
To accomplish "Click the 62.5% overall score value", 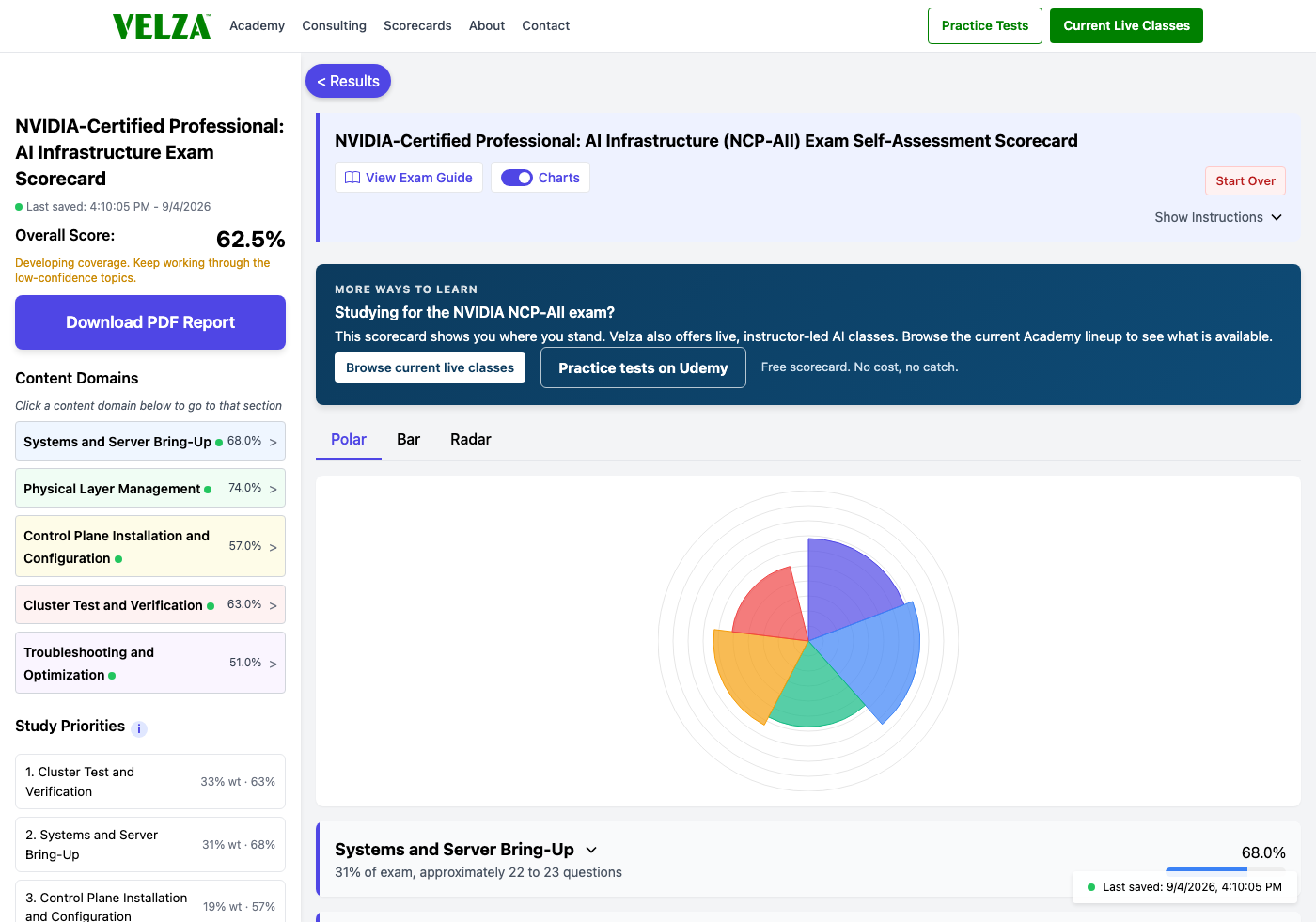I will 251,239.
